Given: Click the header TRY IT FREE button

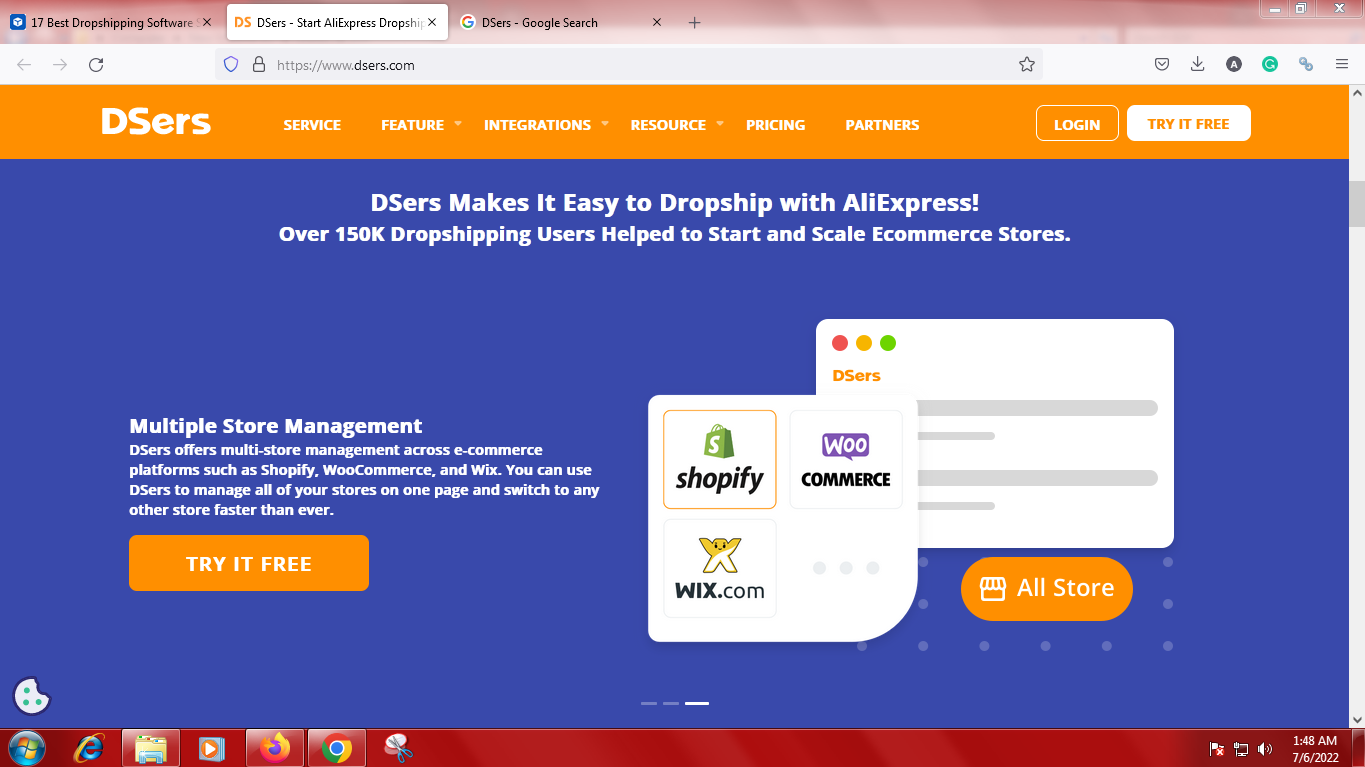Looking at the screenshot, I should pyautogui.click(x=1188, y=123).
